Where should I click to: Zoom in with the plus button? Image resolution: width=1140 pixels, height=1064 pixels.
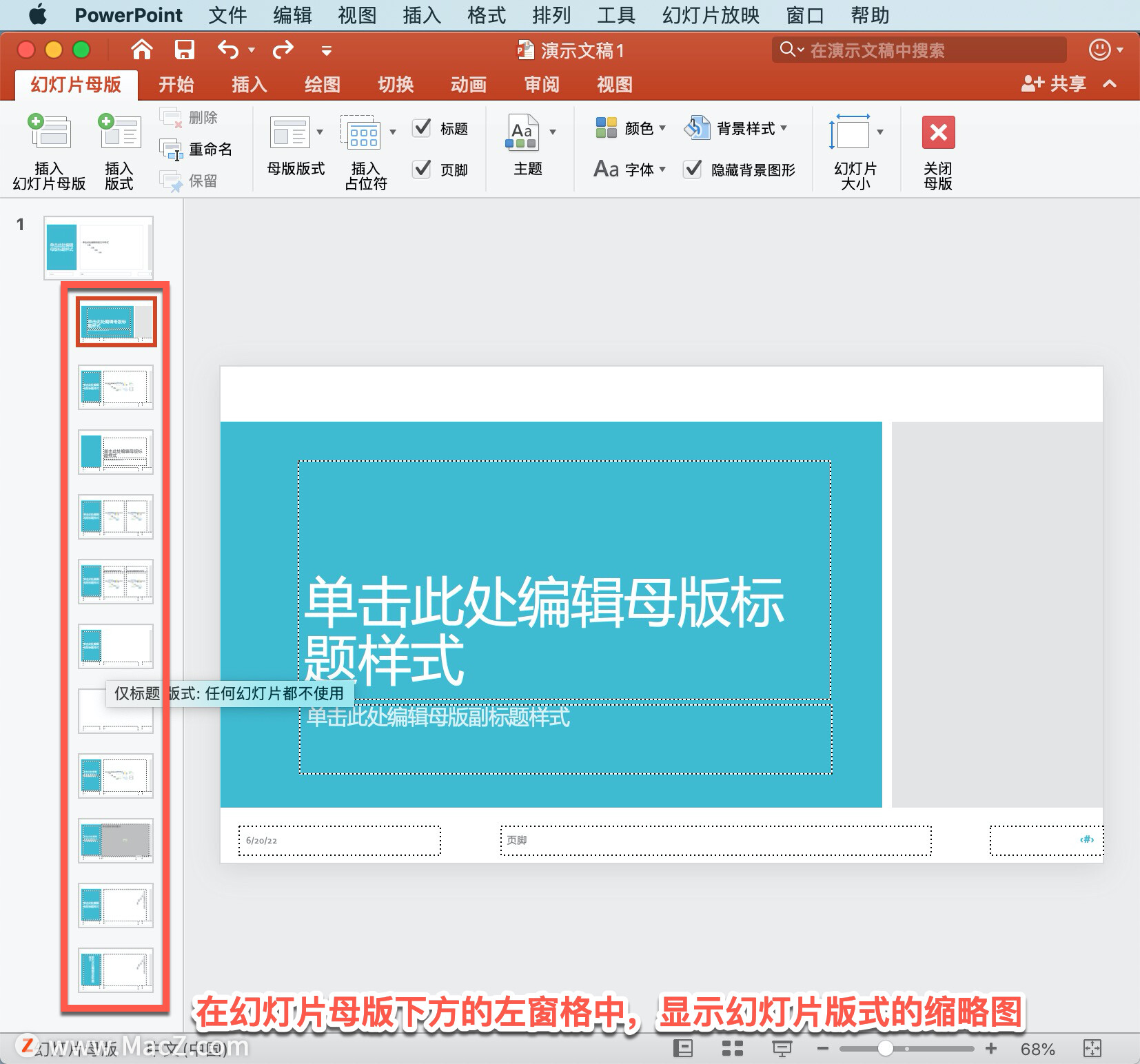pyautogui.click(x=991, y=1048)
